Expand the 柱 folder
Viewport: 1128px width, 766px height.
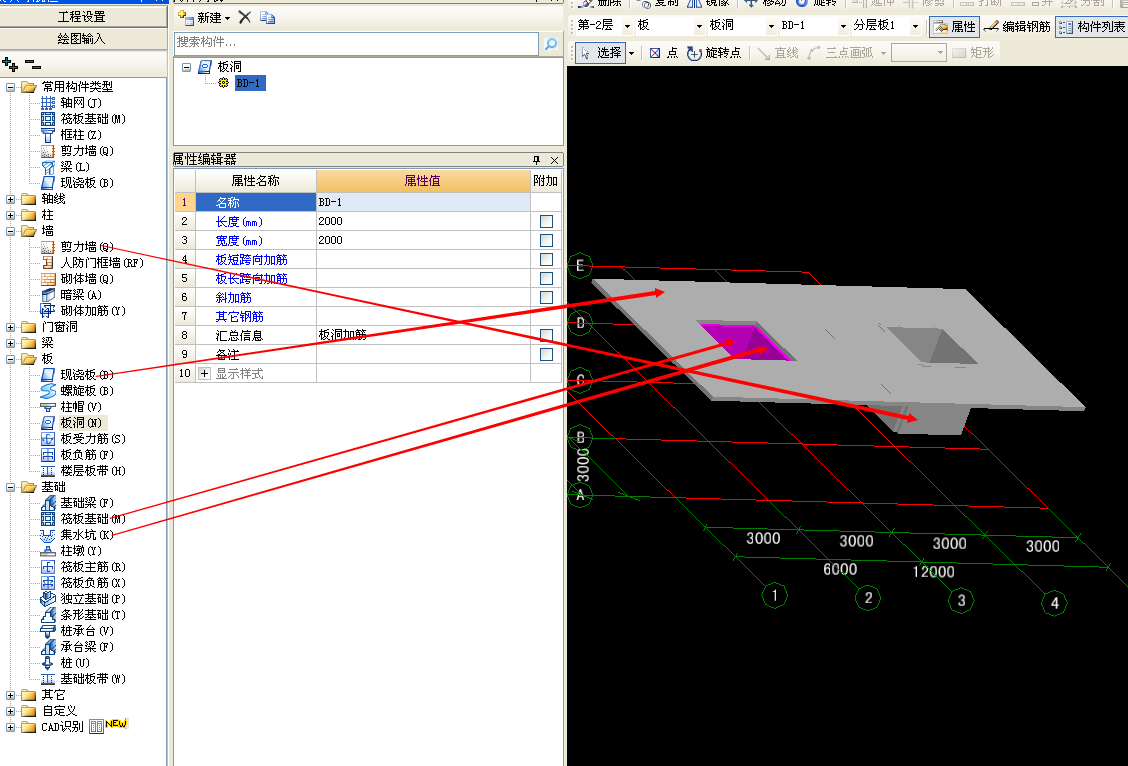pos(10,215)
